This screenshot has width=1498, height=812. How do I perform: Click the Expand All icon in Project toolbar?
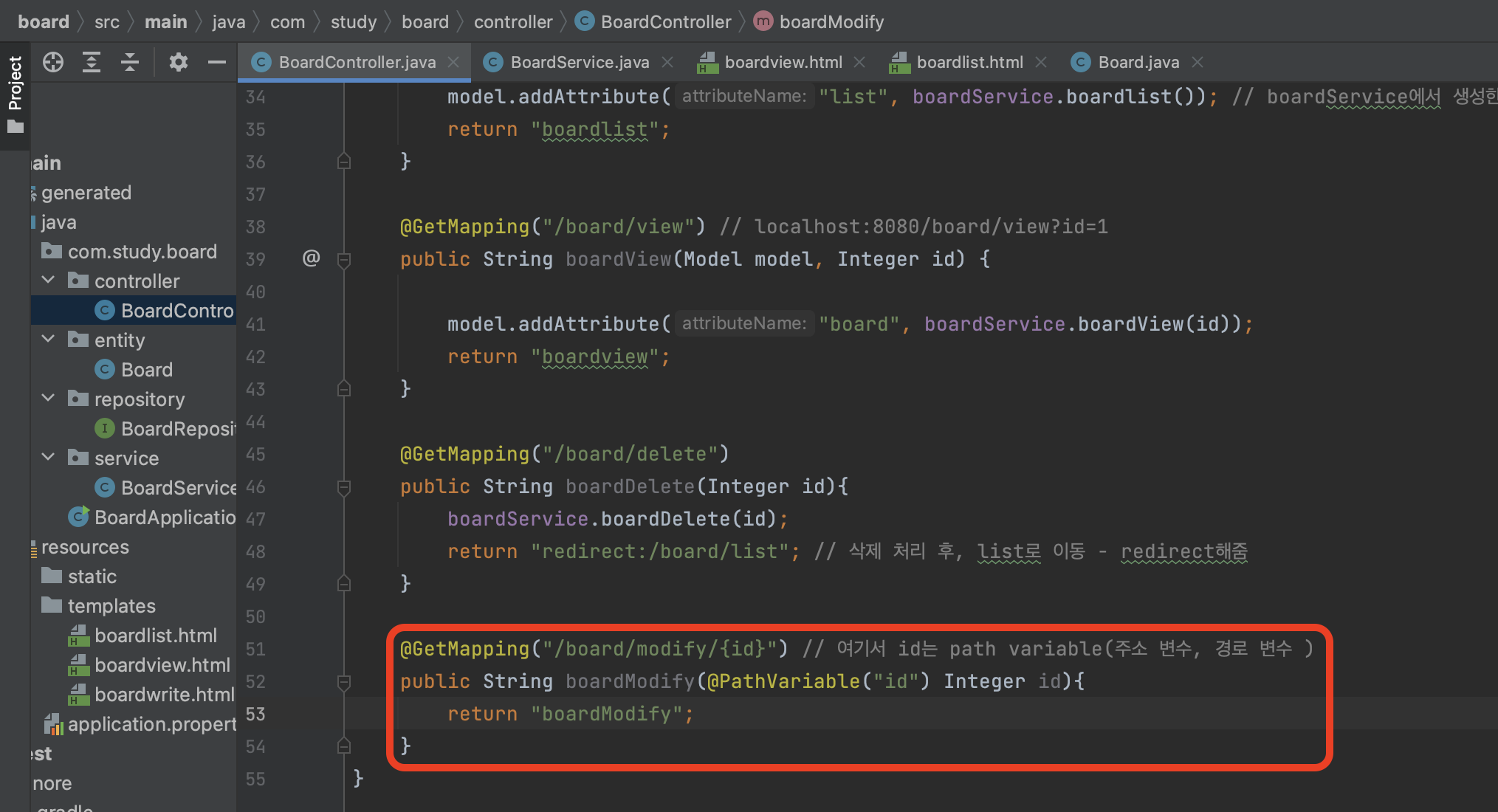click(92, 62)
